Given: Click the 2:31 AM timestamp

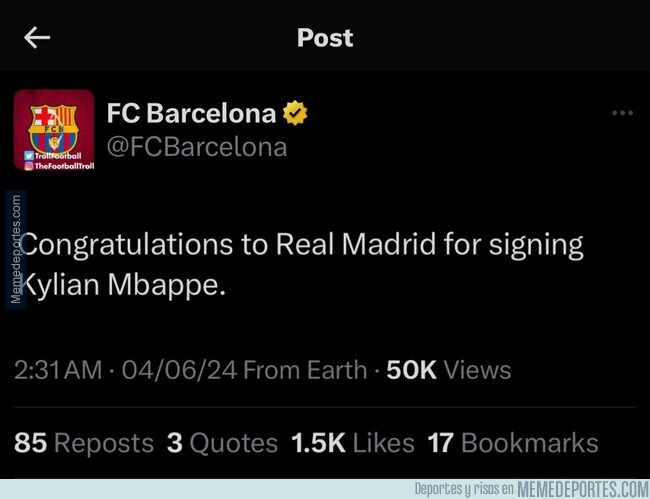Looking at the screenshot, I should point(58,370).
